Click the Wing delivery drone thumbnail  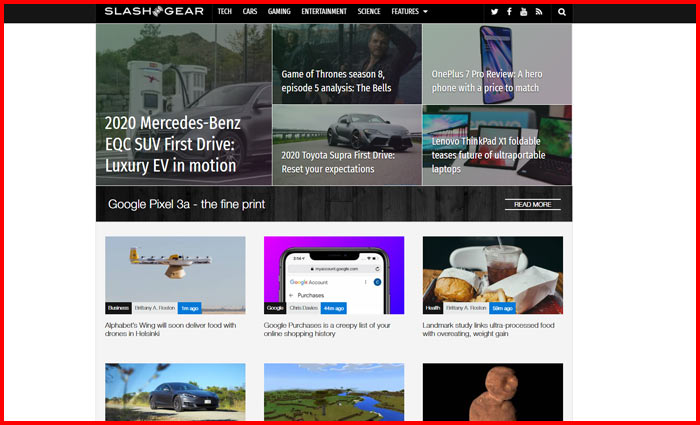[x=175, y=275]
